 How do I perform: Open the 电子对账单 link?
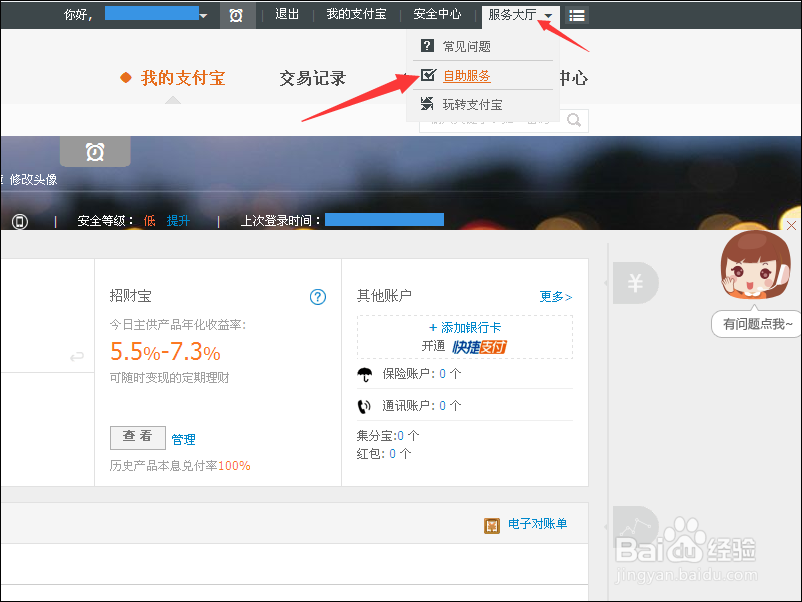tap(538, 524)
